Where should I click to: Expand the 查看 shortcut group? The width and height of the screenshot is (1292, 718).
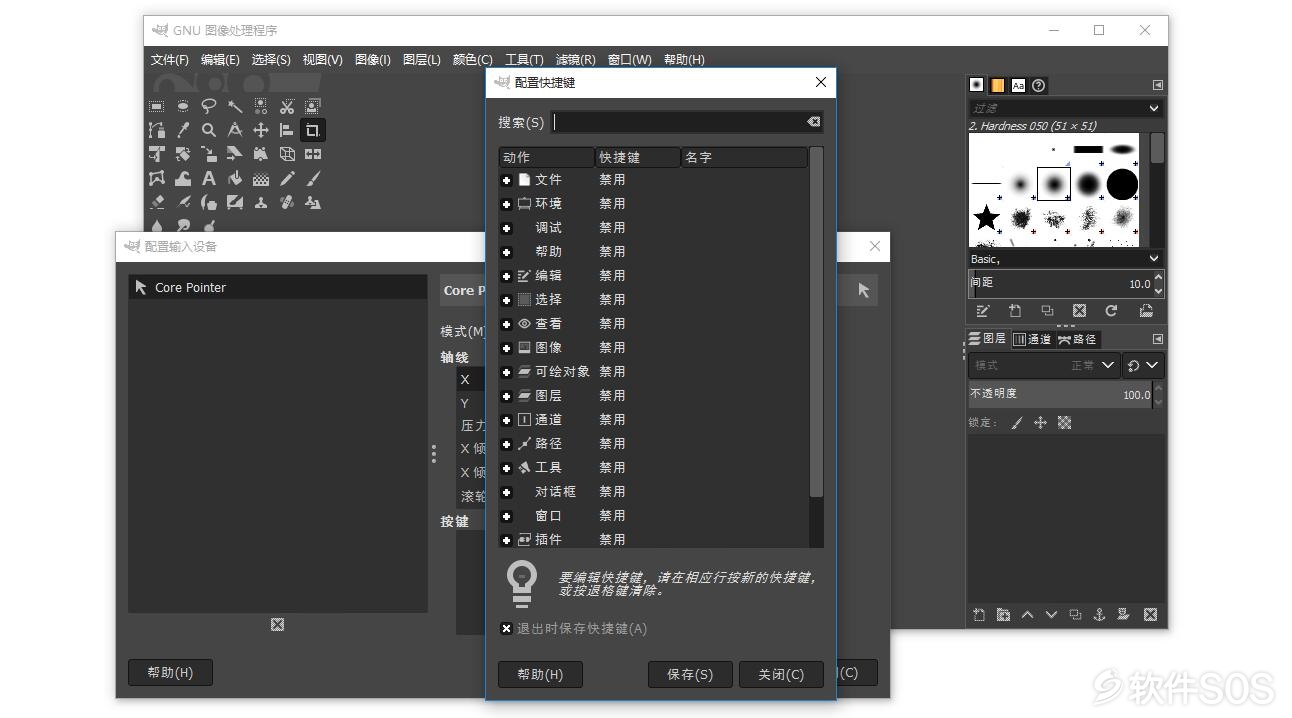506,324
